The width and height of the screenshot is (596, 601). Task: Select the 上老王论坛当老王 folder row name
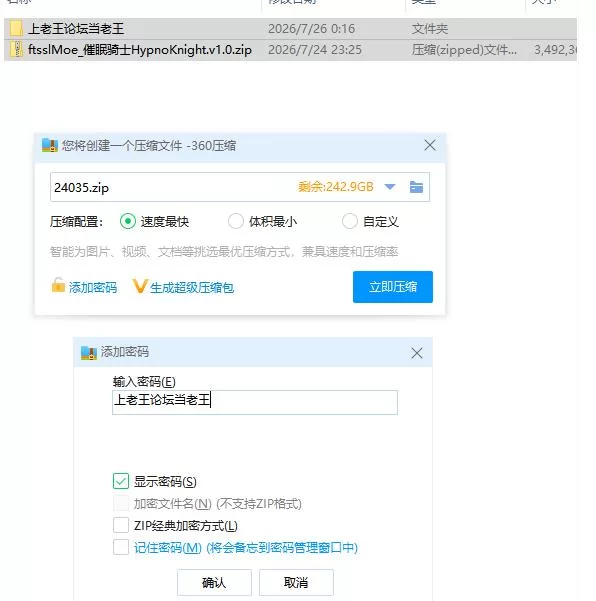[x=76, y=29]
